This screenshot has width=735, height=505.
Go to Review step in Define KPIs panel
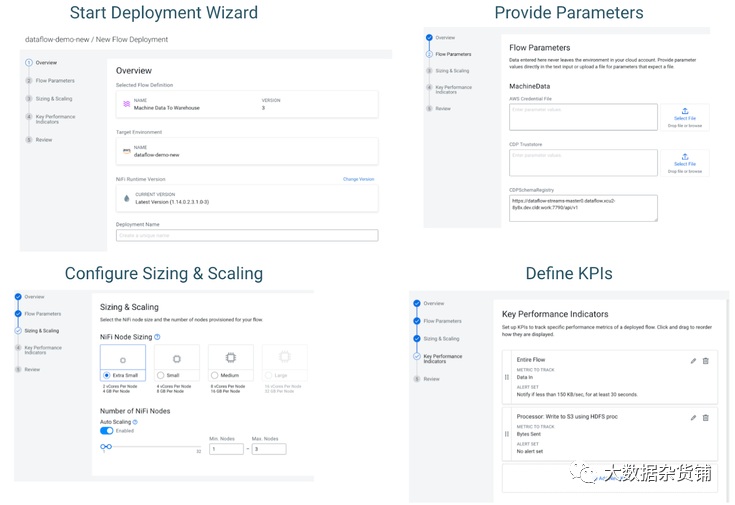(x=431, y=379)
